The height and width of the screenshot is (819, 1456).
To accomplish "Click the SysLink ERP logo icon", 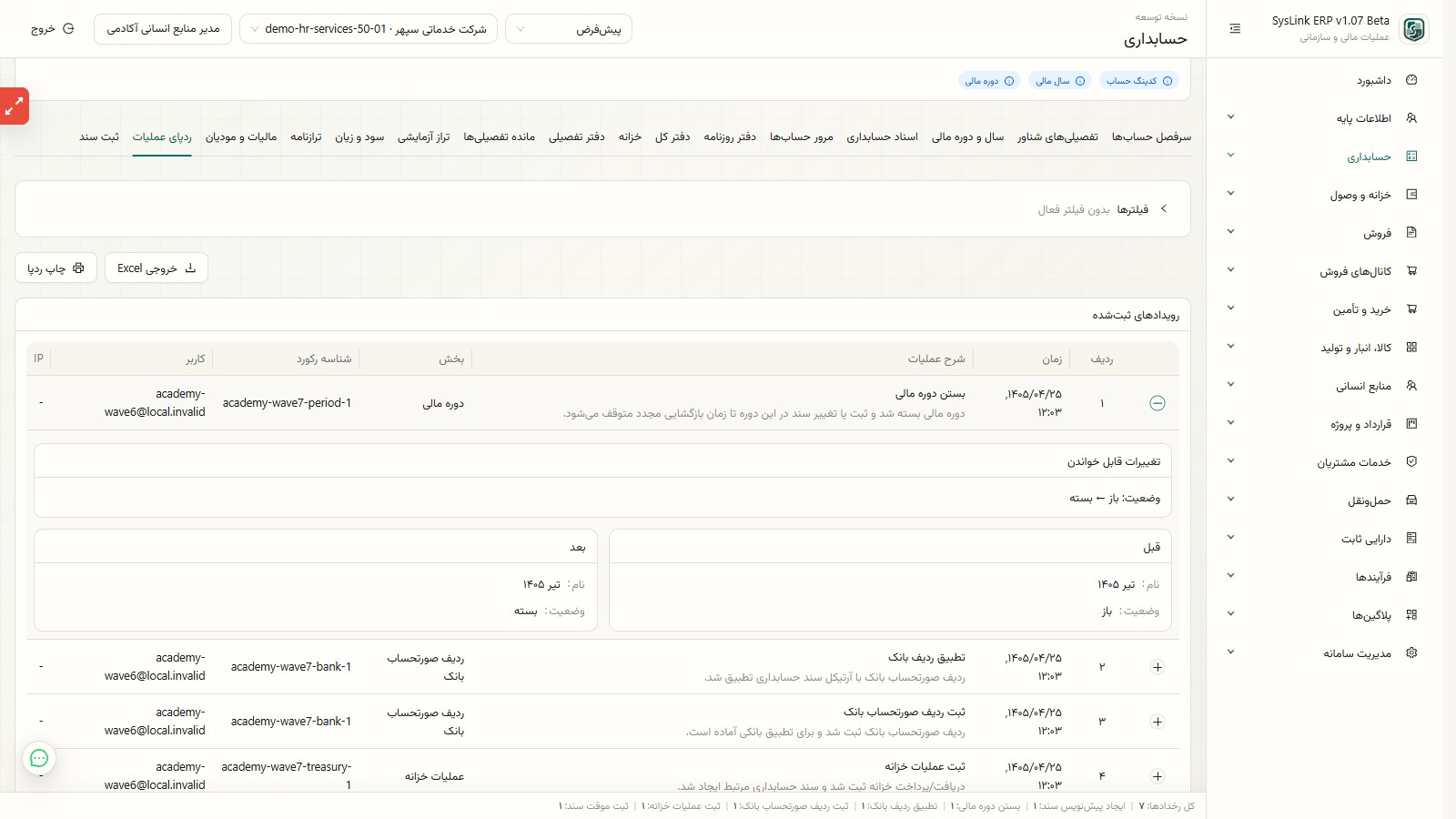I will (1413, 29).
